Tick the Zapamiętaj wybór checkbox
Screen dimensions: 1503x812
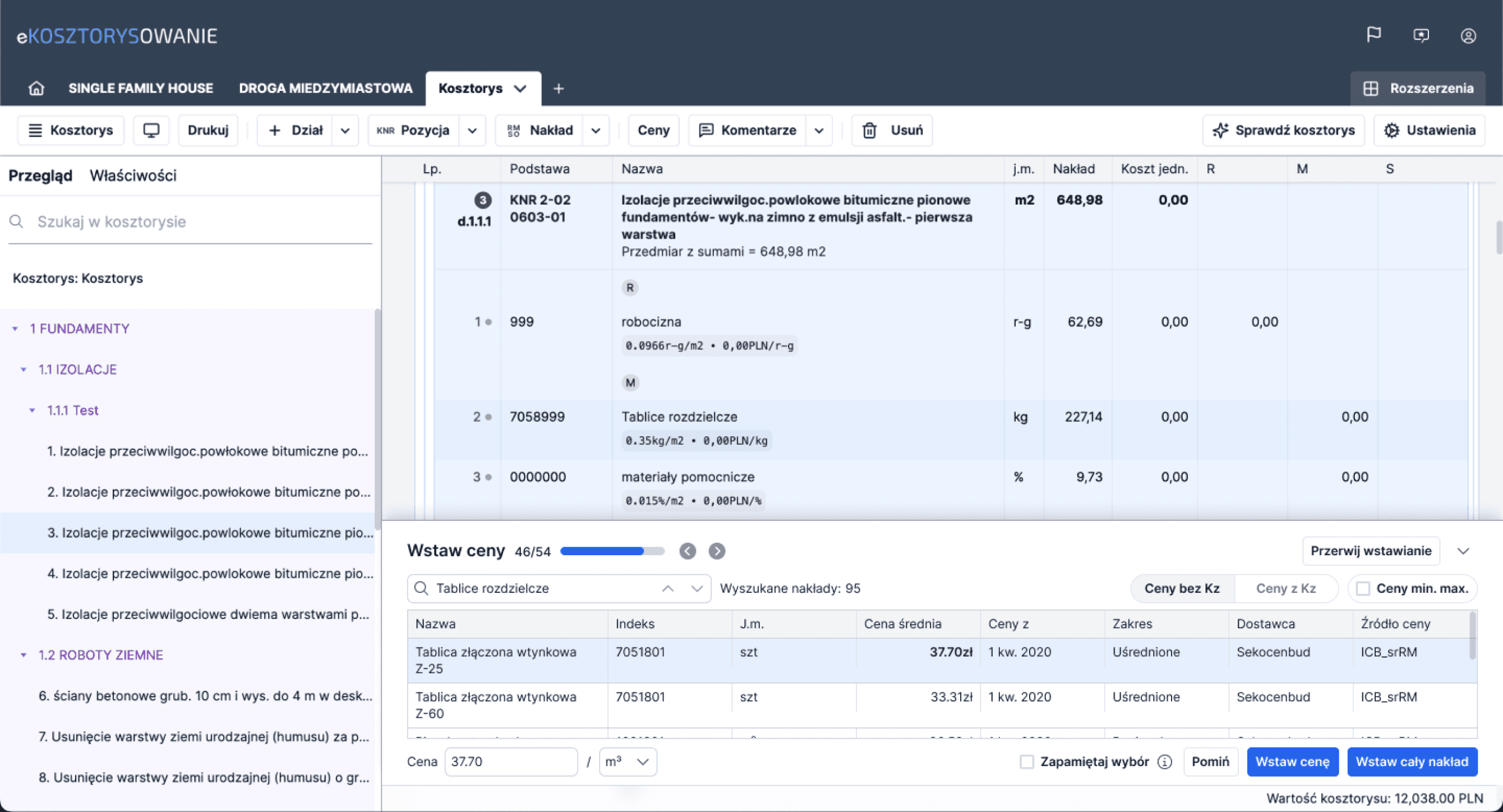coord(1027,762)
